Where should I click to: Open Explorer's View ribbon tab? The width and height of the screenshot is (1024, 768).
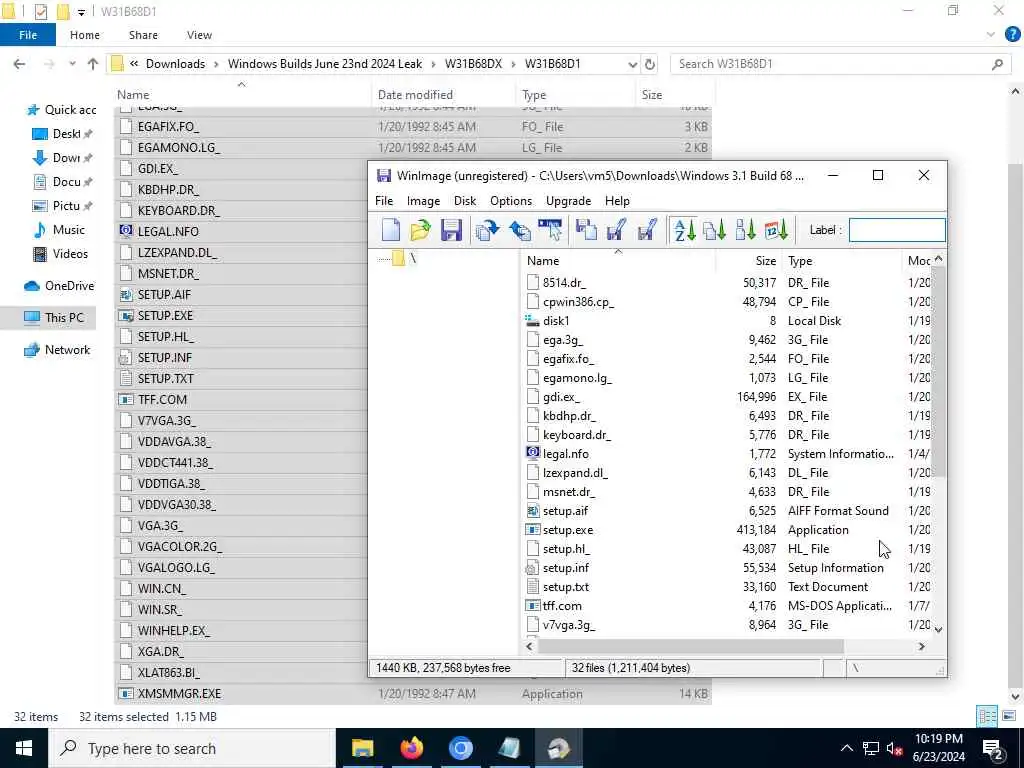199,35
